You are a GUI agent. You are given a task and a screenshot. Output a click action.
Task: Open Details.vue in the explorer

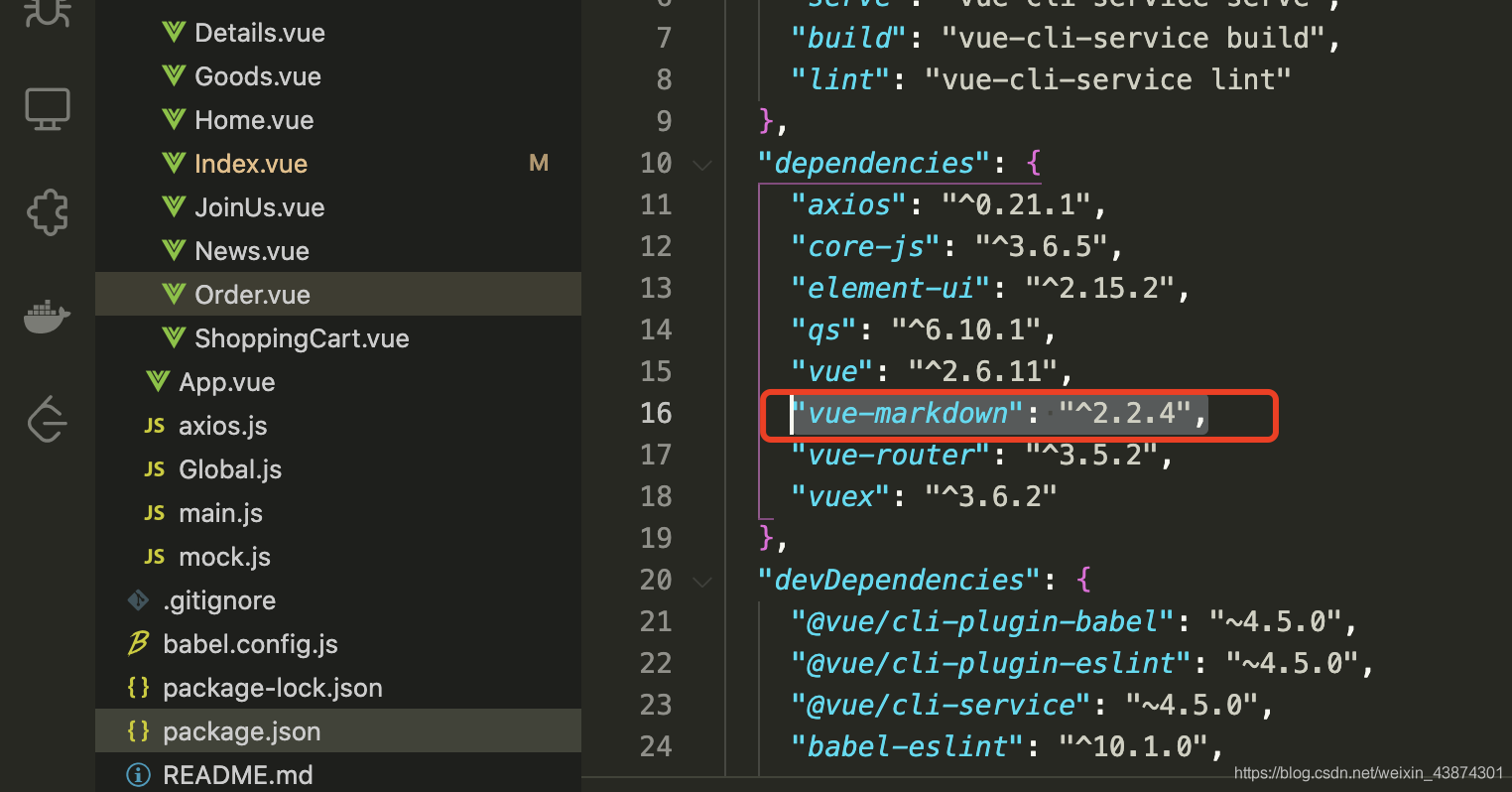[260, 33]
